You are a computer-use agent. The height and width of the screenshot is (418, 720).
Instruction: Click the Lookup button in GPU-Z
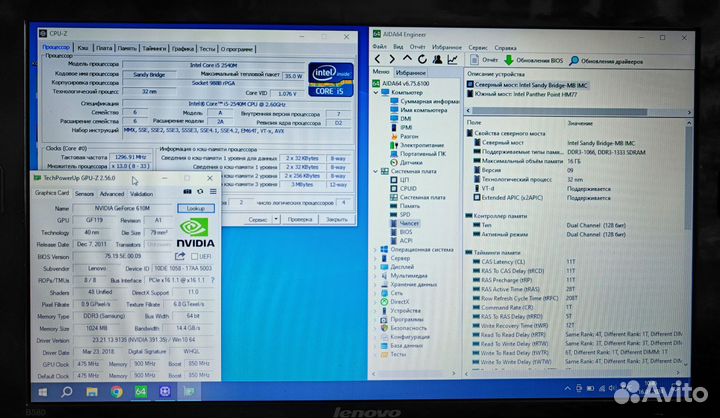(196, 208)
